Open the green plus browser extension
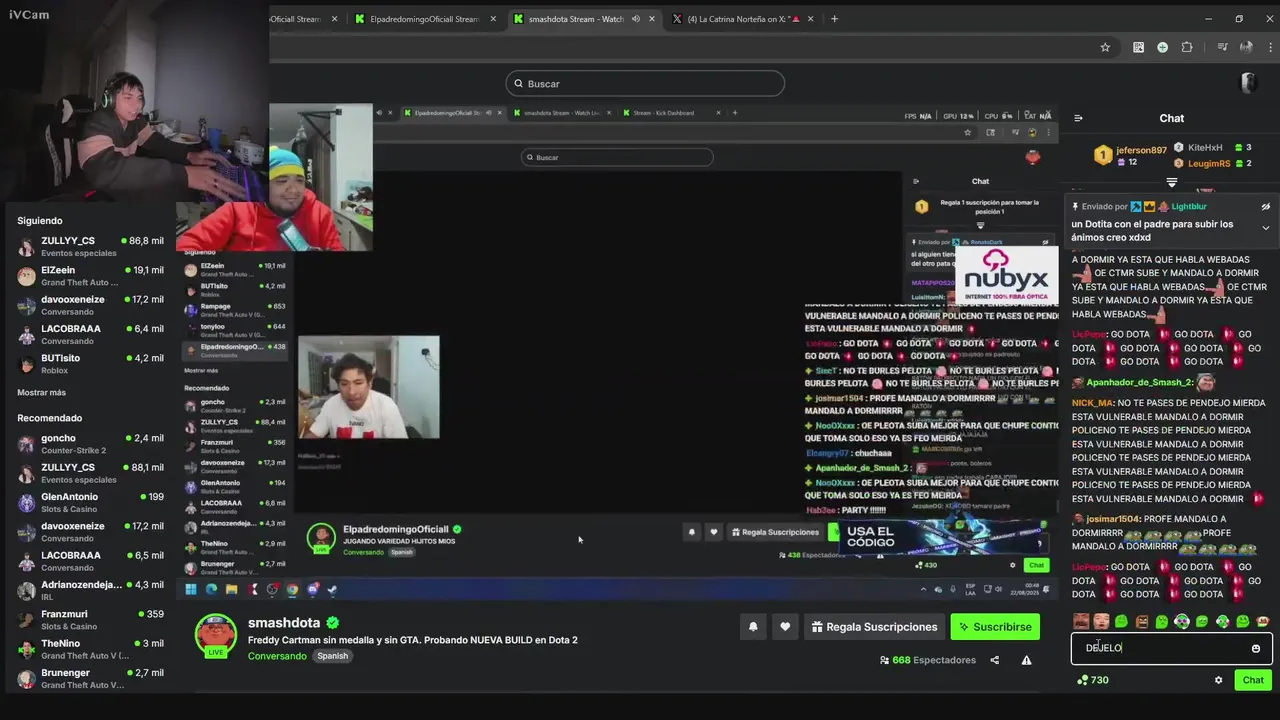This screenshot has height=720, width=1280. click(1162, 47)
